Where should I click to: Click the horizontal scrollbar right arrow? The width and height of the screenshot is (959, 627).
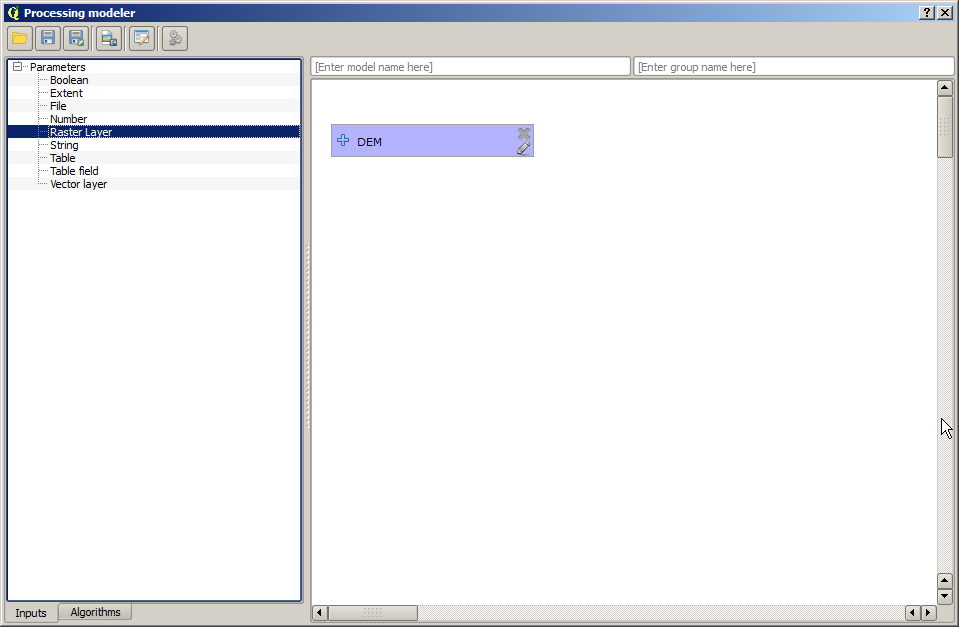928,613
